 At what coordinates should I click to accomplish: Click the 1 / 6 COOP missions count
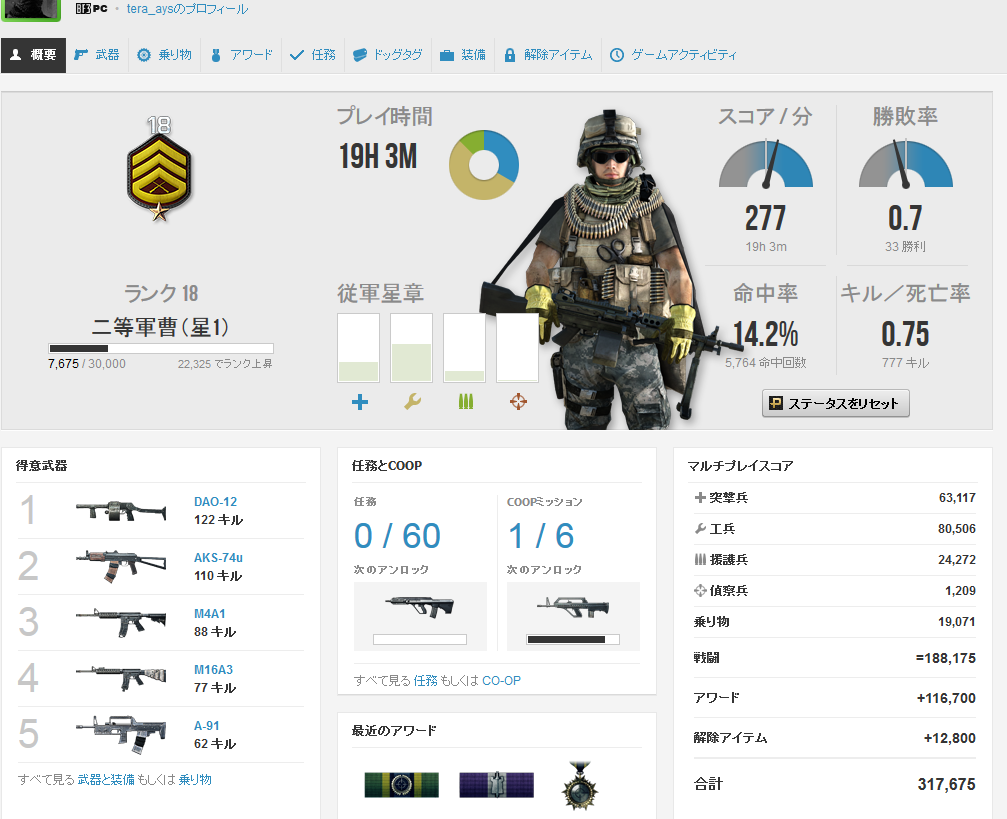(541, 536)
